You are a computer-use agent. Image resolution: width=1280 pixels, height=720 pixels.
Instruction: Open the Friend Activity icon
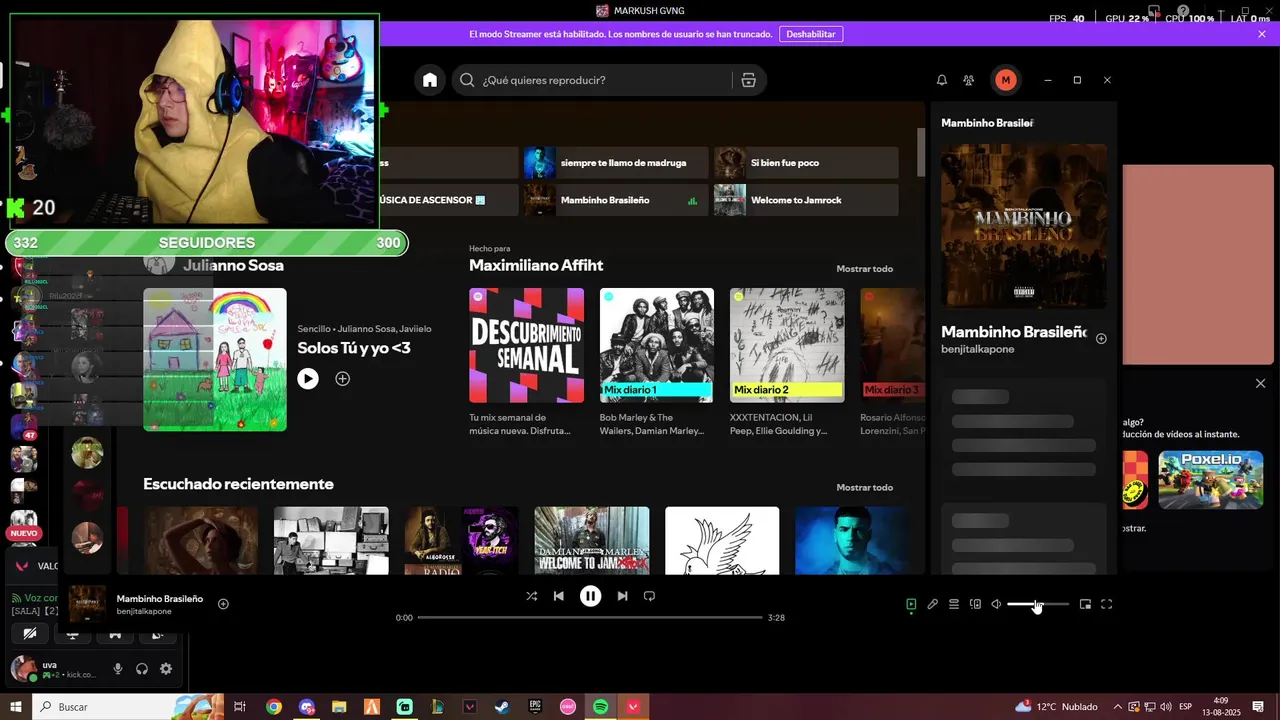tap(969, 80)
